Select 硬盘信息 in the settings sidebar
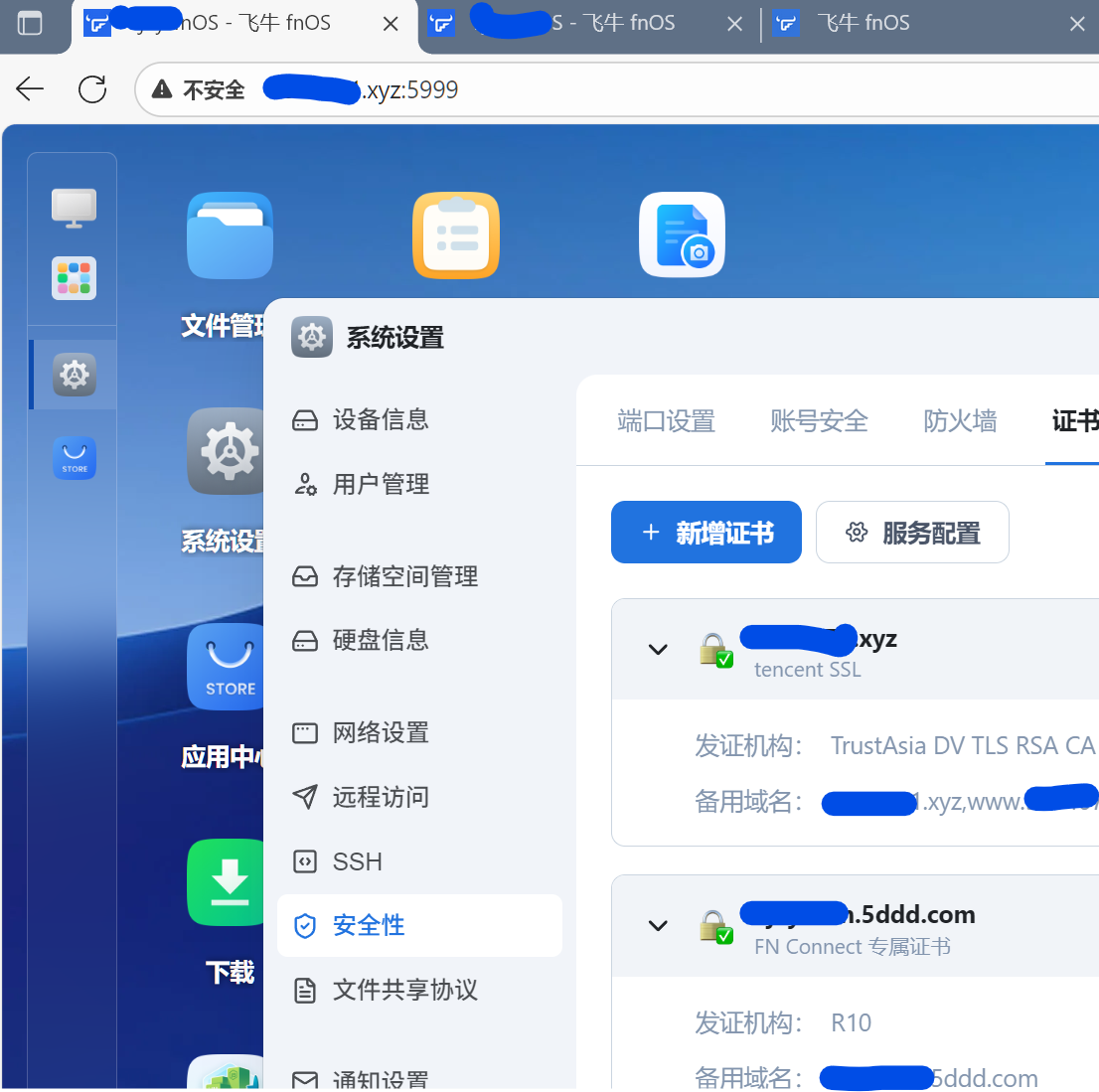The width and height of the screenshot is (1099, 1092). [x=419, y=640]
